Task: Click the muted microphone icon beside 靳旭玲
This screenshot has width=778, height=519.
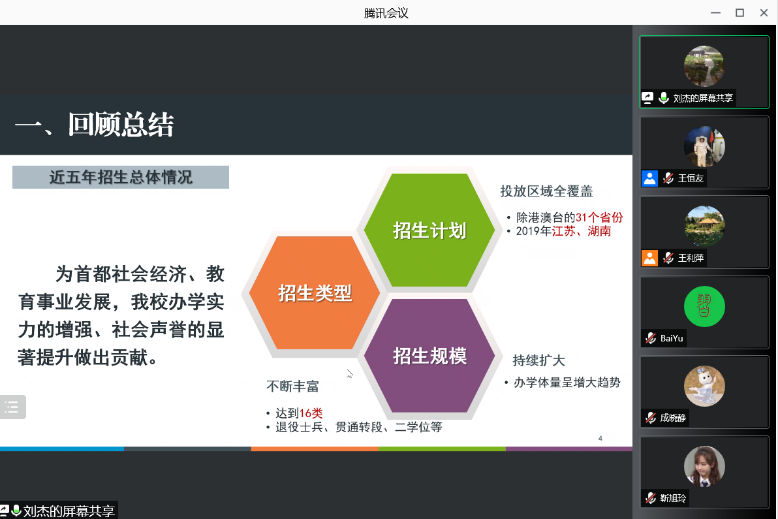Action: tap(650, 497)
